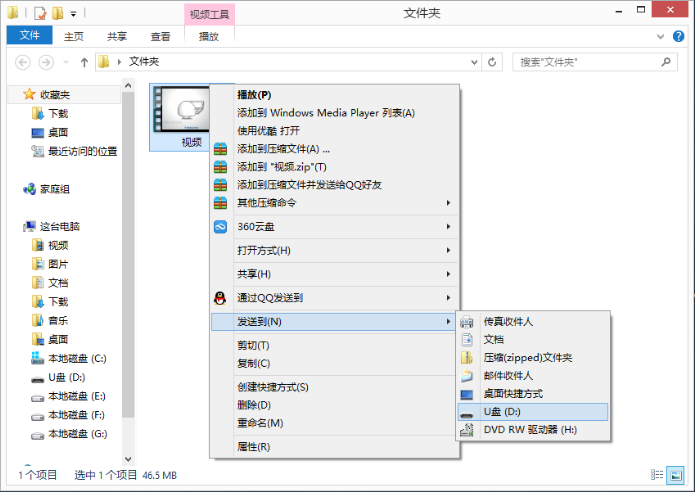Click the 发送到(N) menu entry
The height and width of the screenshot is (492, 695).
click(333, 322)
